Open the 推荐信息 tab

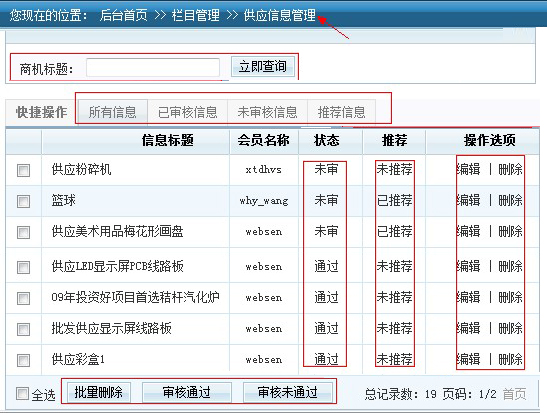(341, 112)
